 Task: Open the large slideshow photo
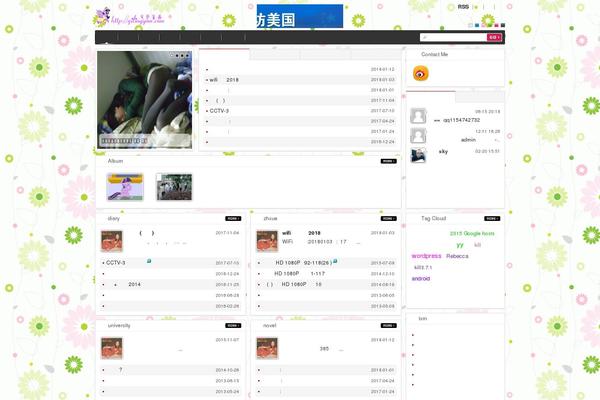click(144, 100)
